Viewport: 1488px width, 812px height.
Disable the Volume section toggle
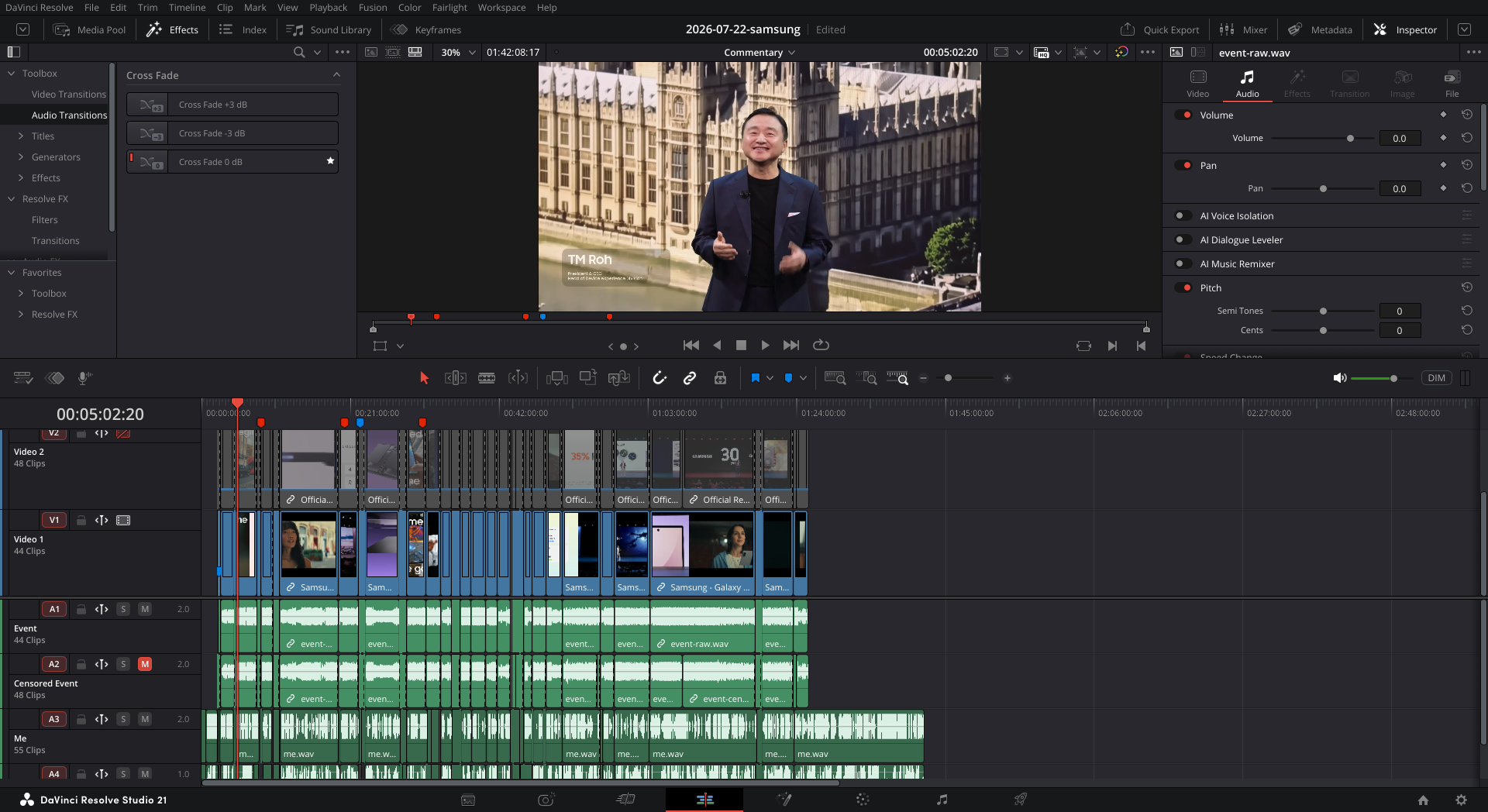click(1183, 115)
